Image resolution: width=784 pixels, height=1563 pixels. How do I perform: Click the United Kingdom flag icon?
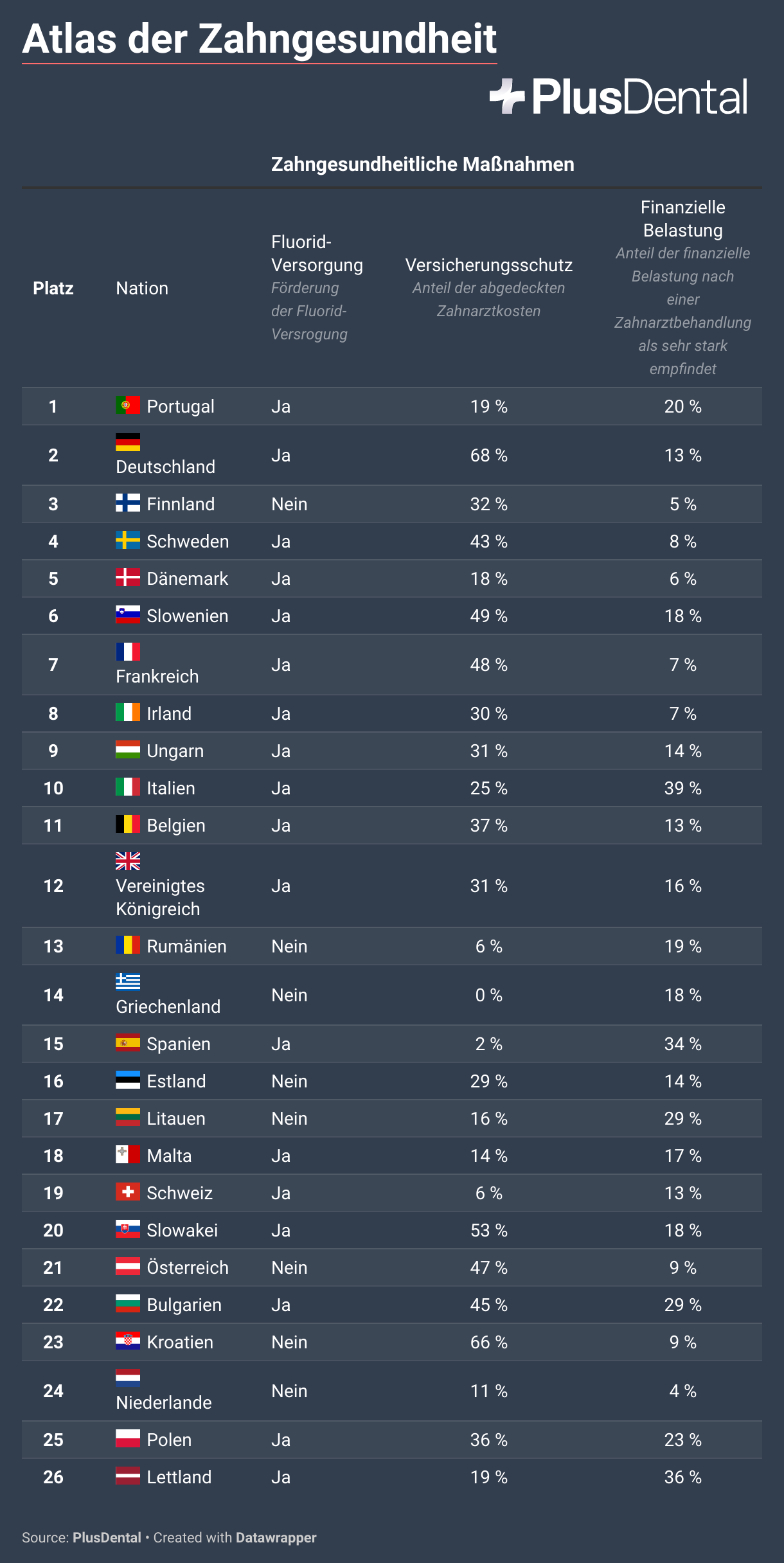click(x=128, y=861)
